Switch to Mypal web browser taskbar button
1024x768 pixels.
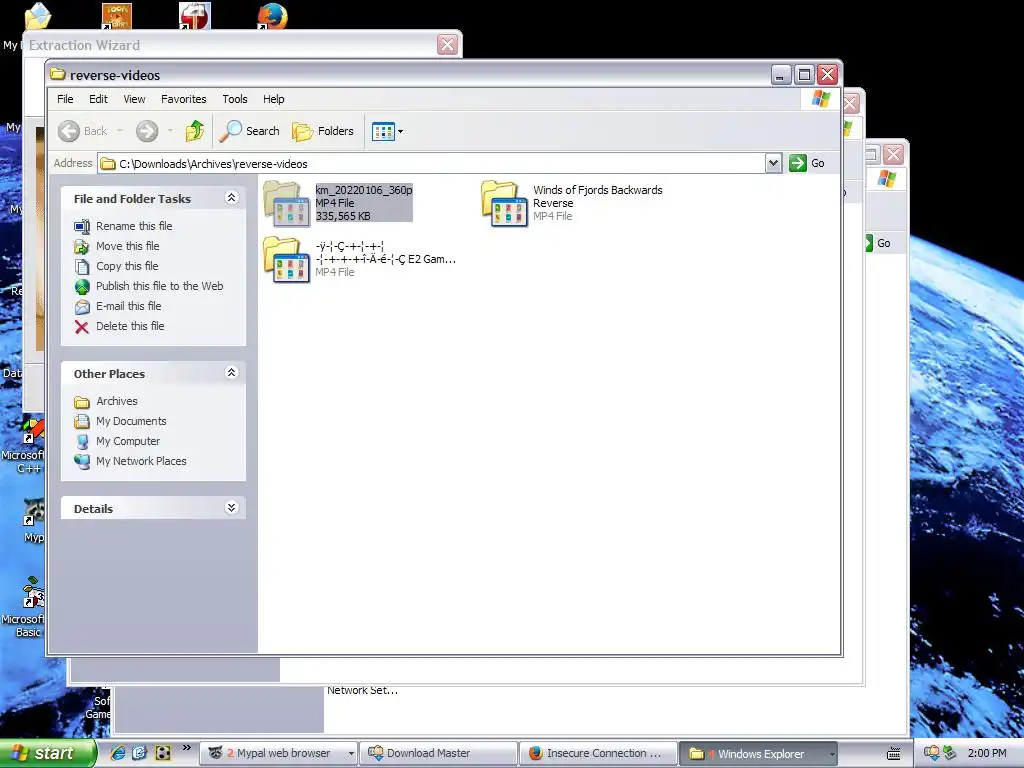click(278, 753)
